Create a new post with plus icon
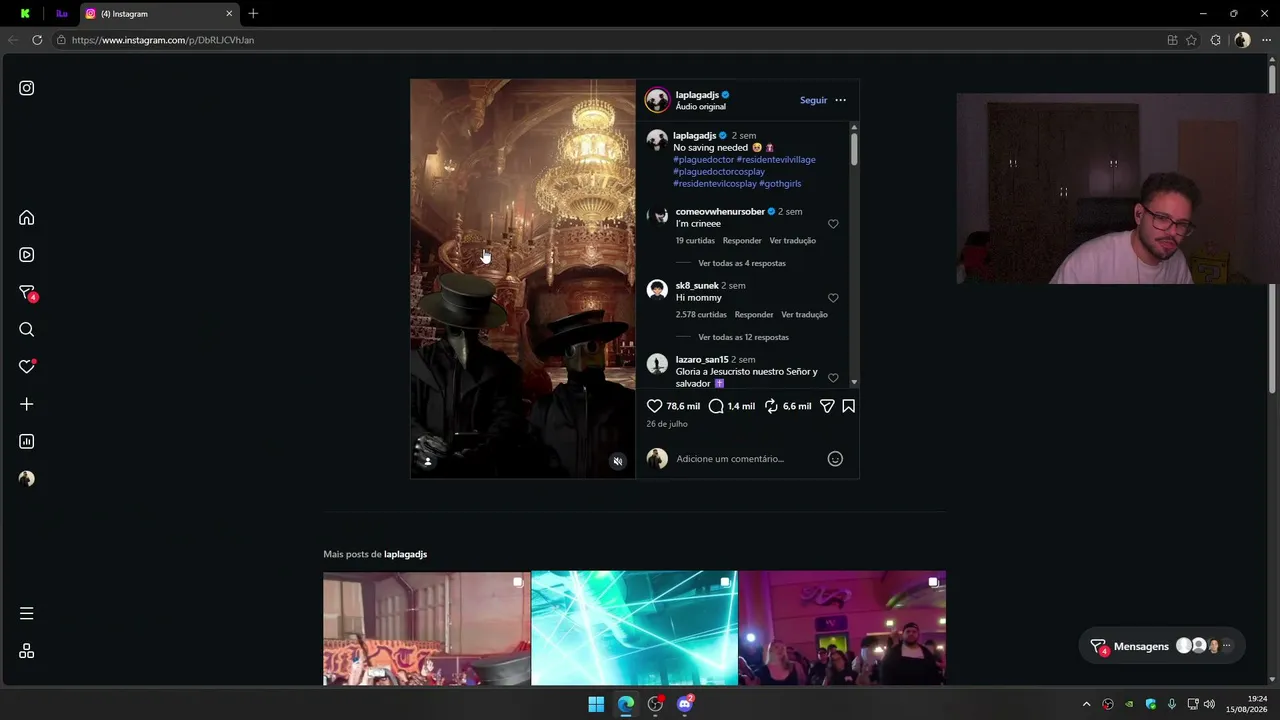 click(27, 404)
